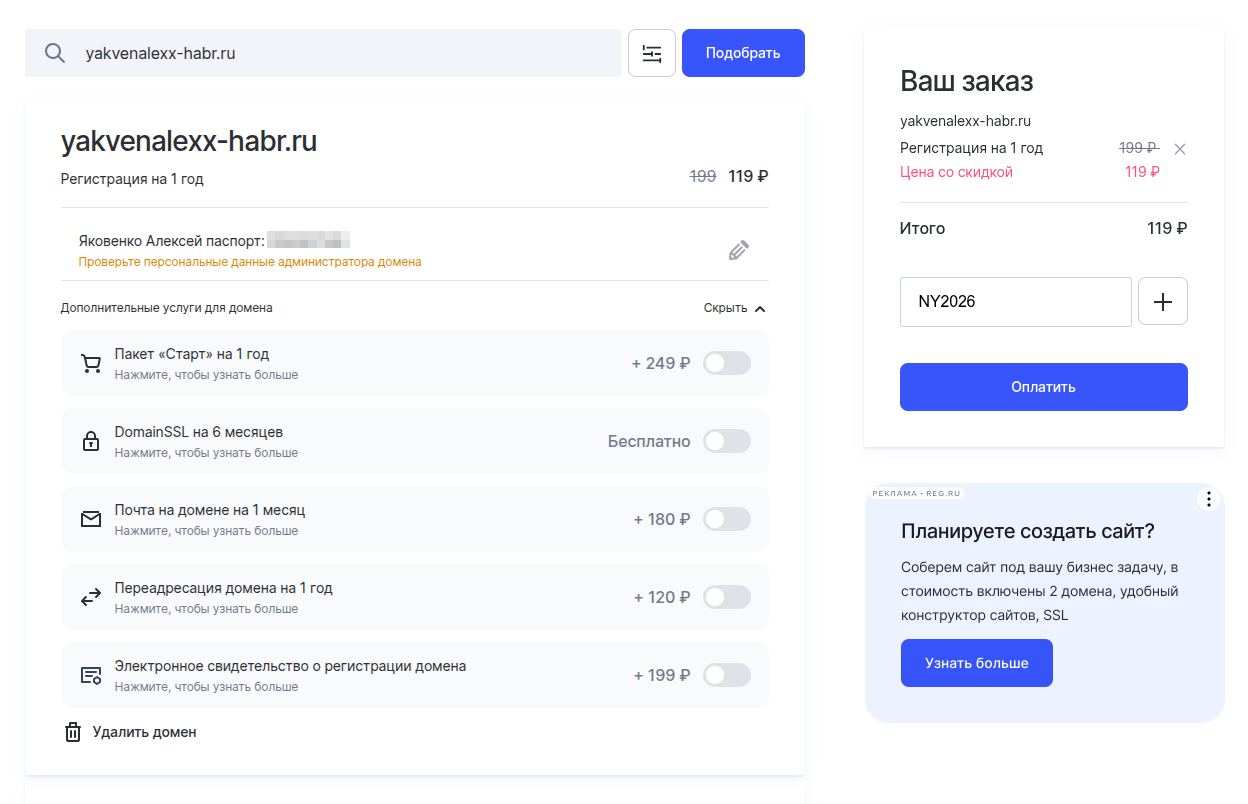Turn on the free DomainSSL toggle
The height and width of the screenshot is (804, 1248).
726,441
